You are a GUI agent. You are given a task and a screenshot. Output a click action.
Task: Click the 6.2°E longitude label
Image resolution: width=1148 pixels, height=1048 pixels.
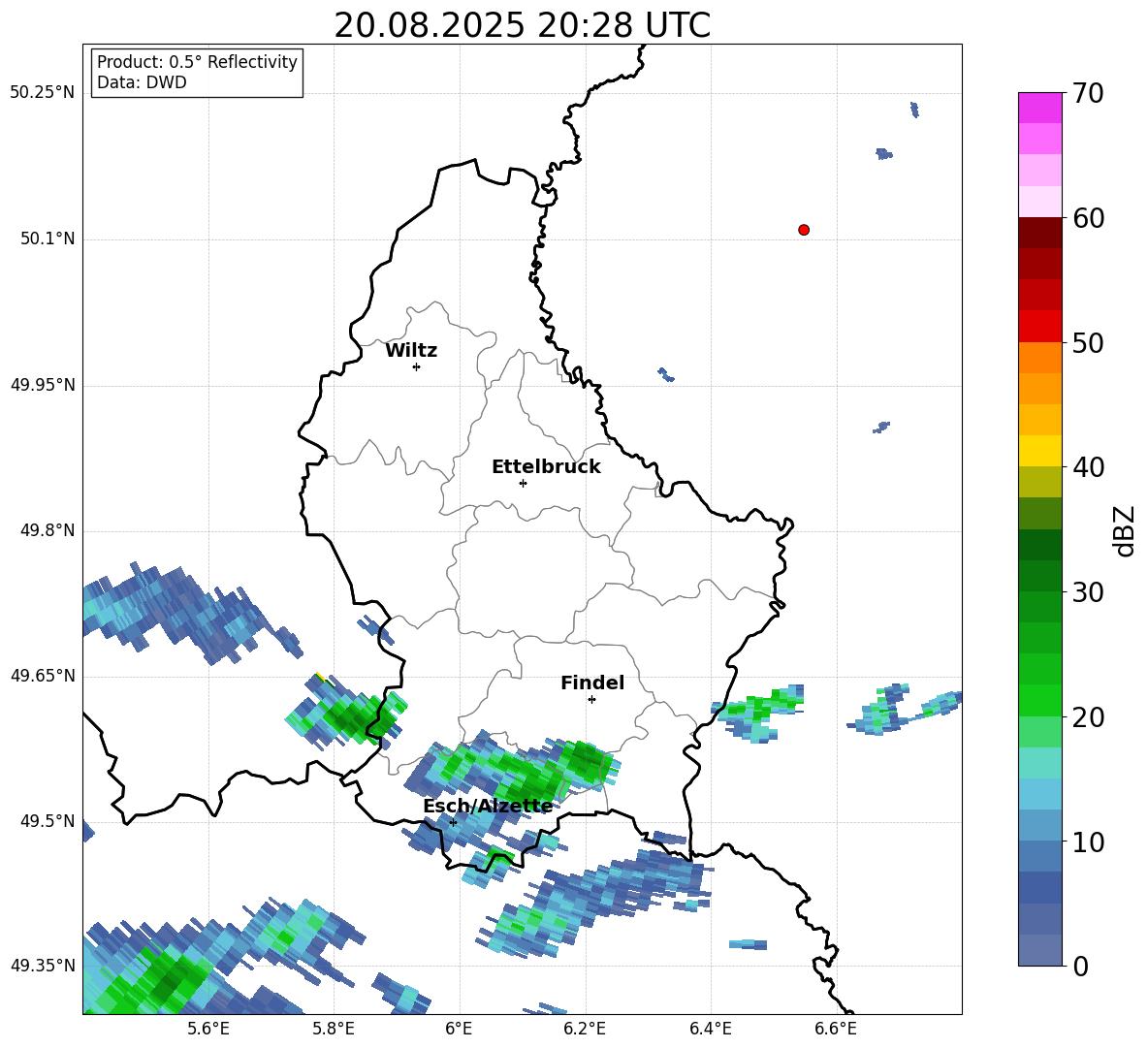pos(585,1029)
